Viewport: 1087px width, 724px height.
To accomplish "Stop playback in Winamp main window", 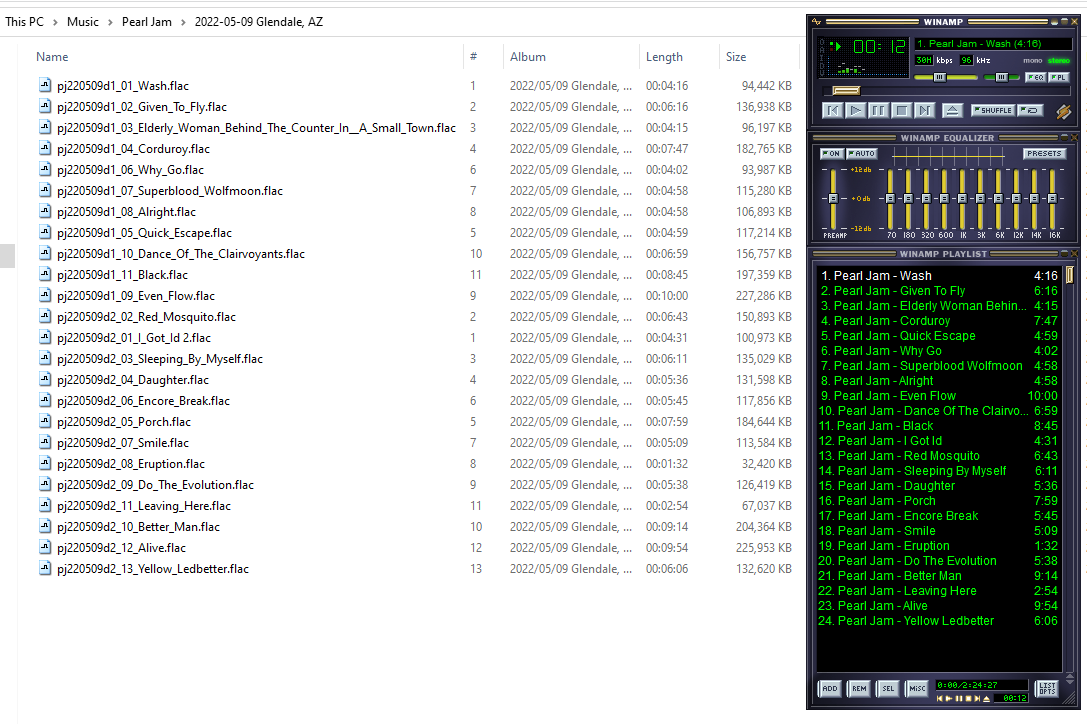I will coord(901,110).
